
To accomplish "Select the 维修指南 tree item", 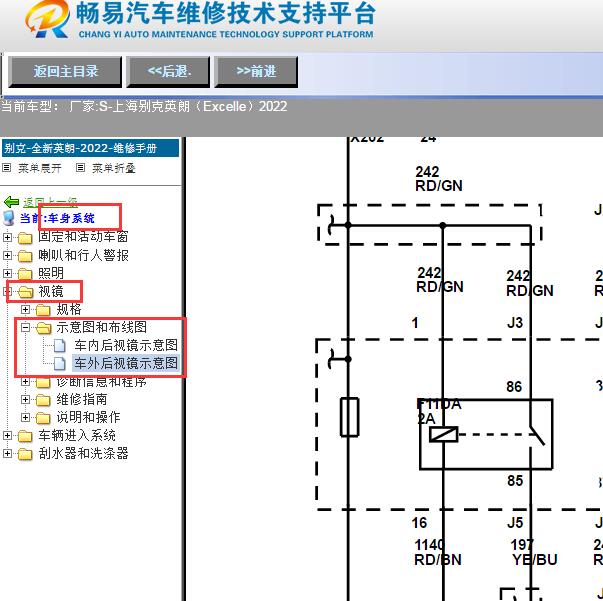I will point(82,400).
